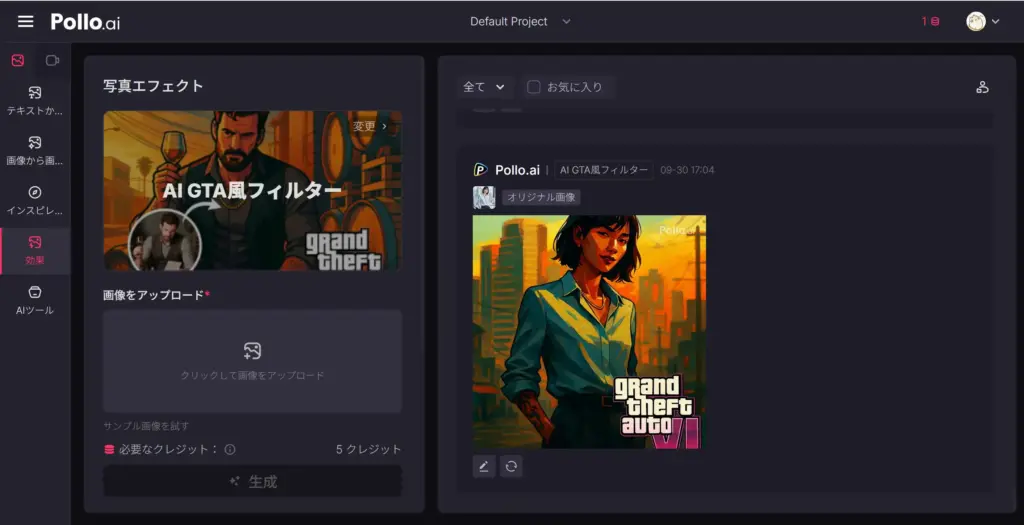Open the generated GTA style image
The height and width of the screenshot is (525, 1024).
[589, 331]
